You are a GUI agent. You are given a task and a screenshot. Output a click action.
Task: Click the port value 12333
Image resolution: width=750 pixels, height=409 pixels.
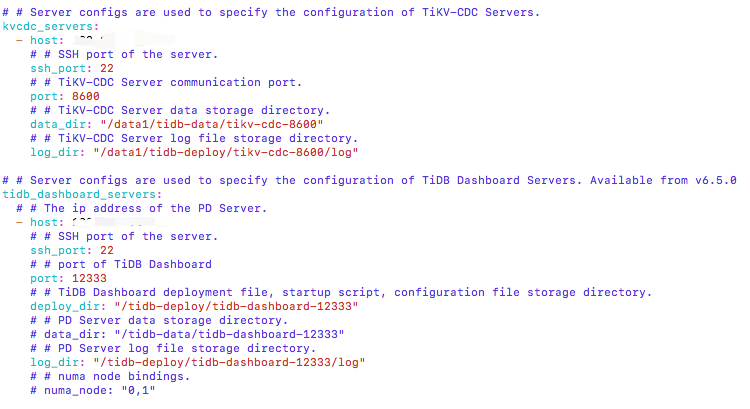click(89, 278)
